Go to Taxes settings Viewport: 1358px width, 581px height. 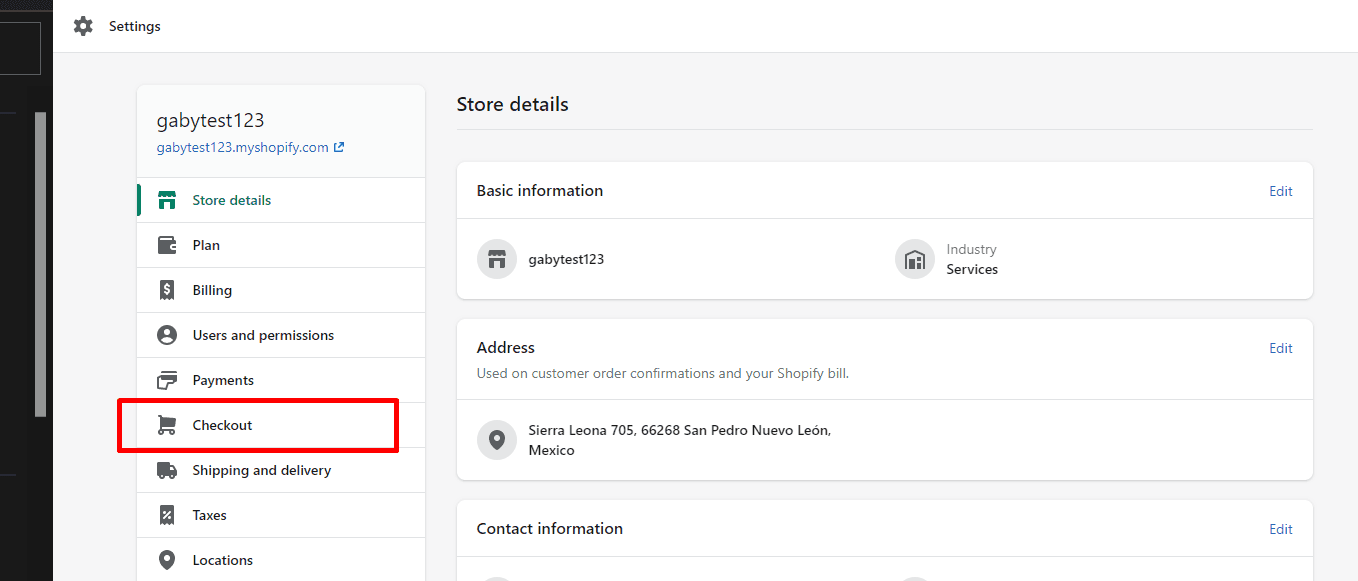coord(281,515)
